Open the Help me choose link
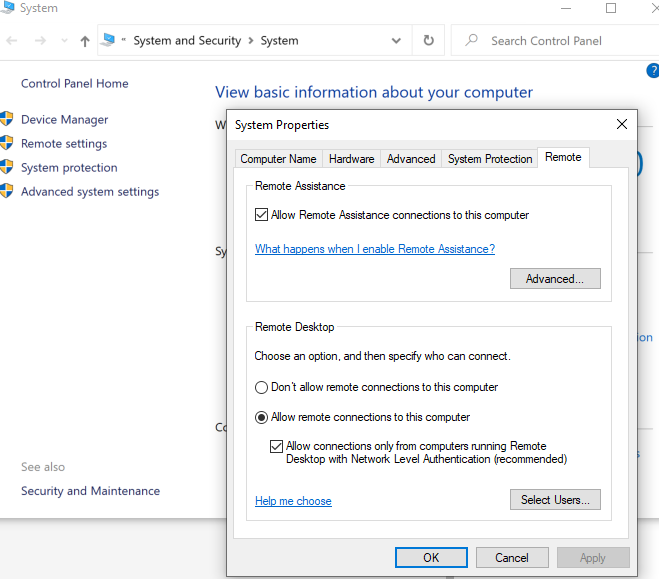The width and height of the screenshot is (659, 579). click(x=293, y=501)
